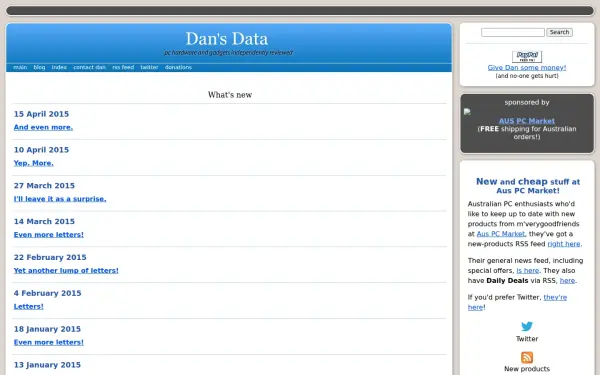
Task: Focus the search text field
Action: point(513,32)
